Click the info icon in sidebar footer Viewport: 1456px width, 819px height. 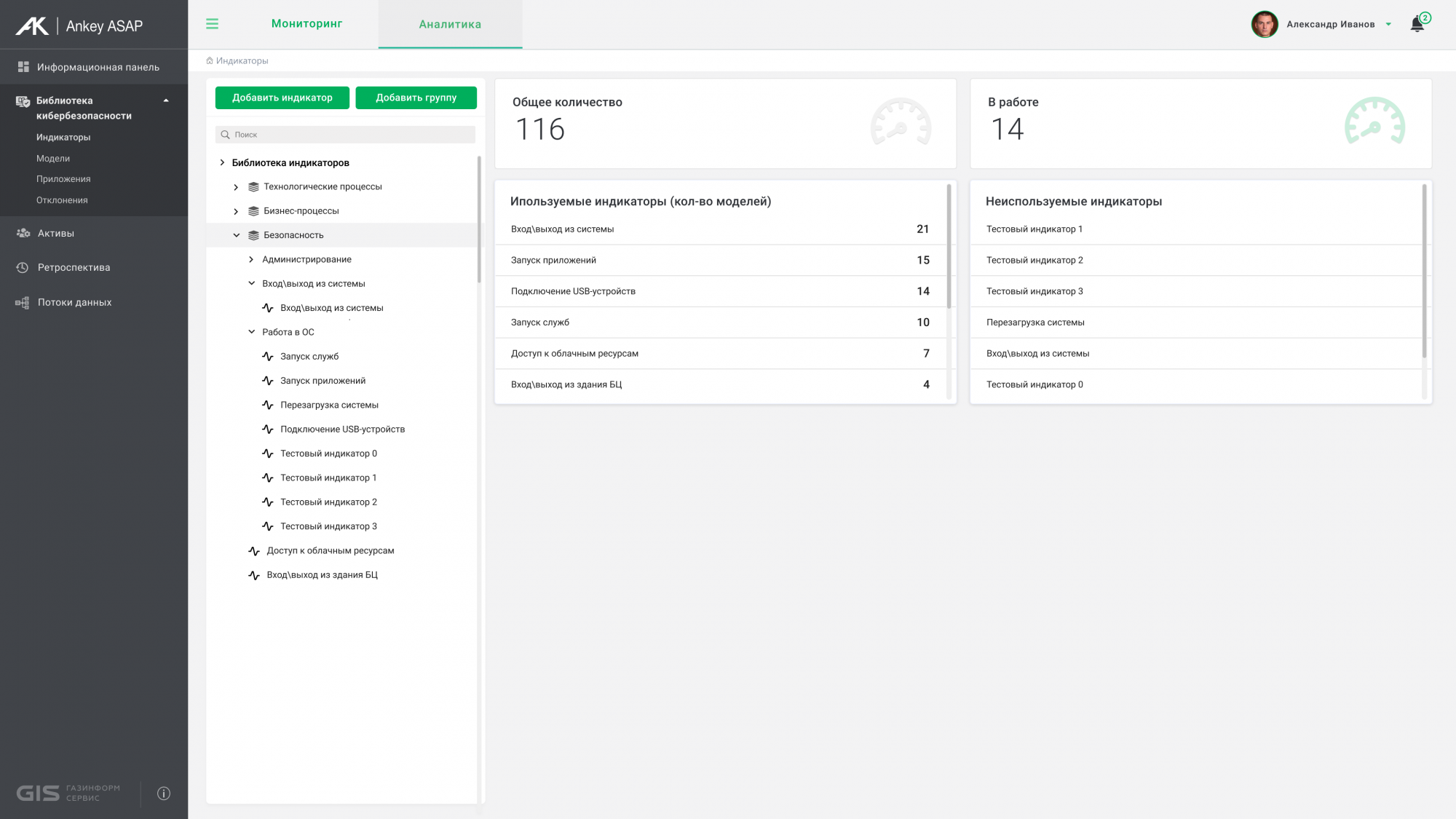164,794
